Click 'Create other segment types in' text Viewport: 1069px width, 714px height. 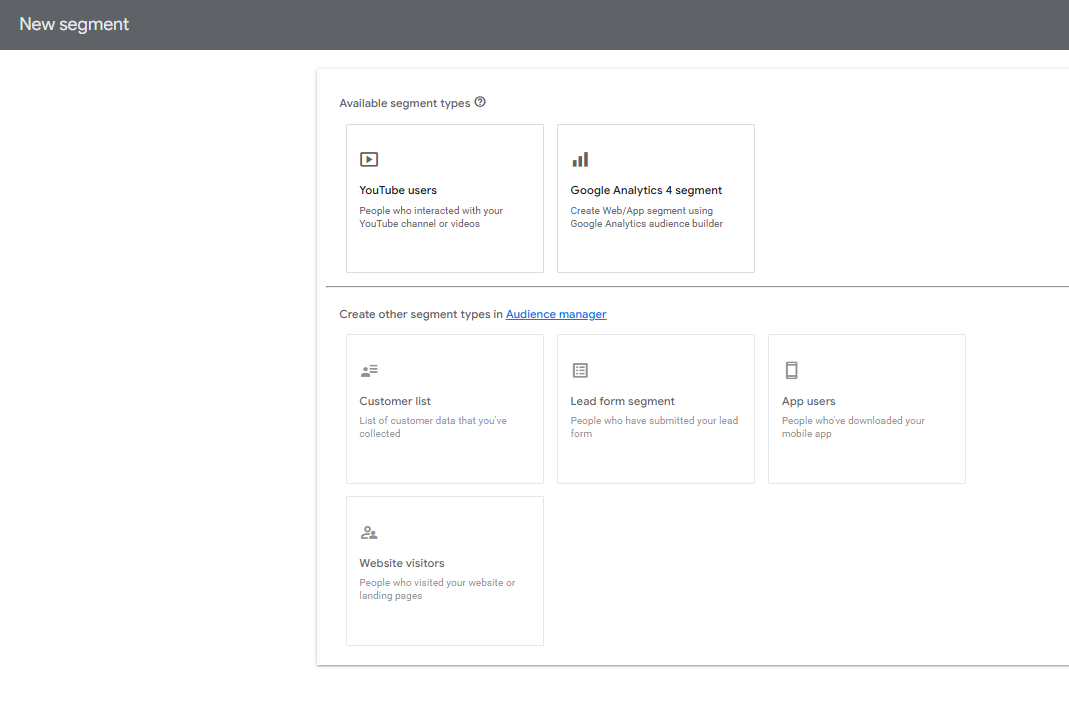coord(421,314)
